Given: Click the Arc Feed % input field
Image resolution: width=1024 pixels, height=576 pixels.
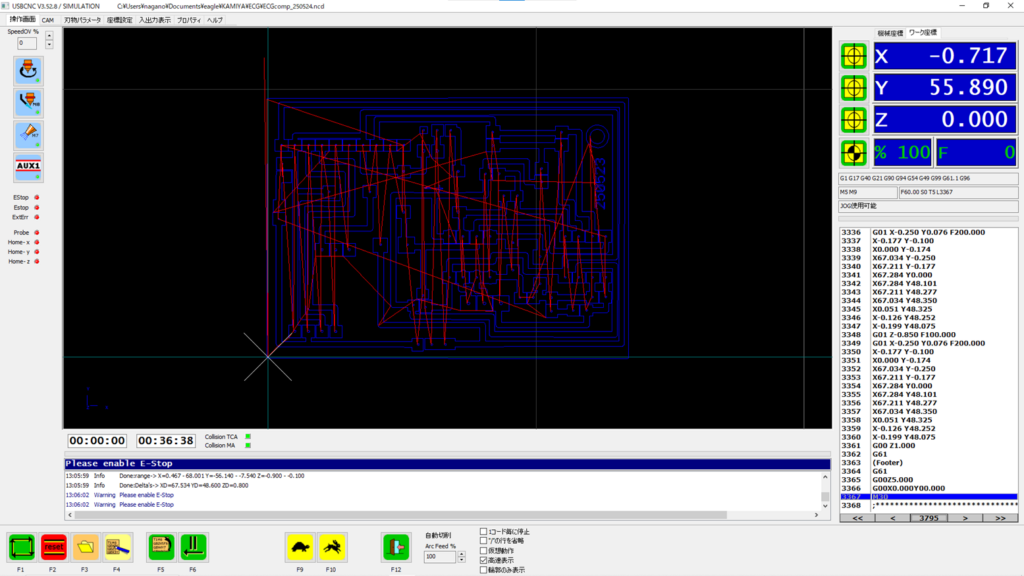Looking at the screenshot, I should [439, 556].
